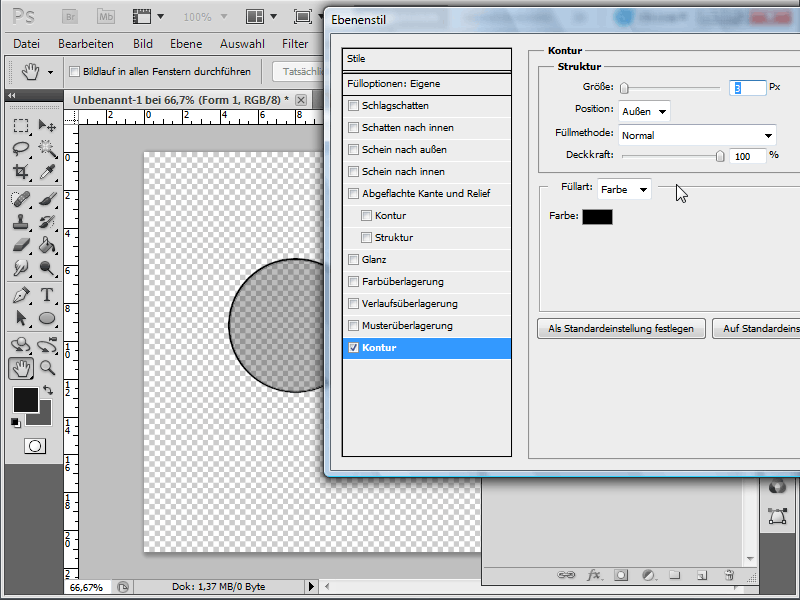Select the Magic Wand tool
This screenshot has height=600, width=800.
point(47,149)
